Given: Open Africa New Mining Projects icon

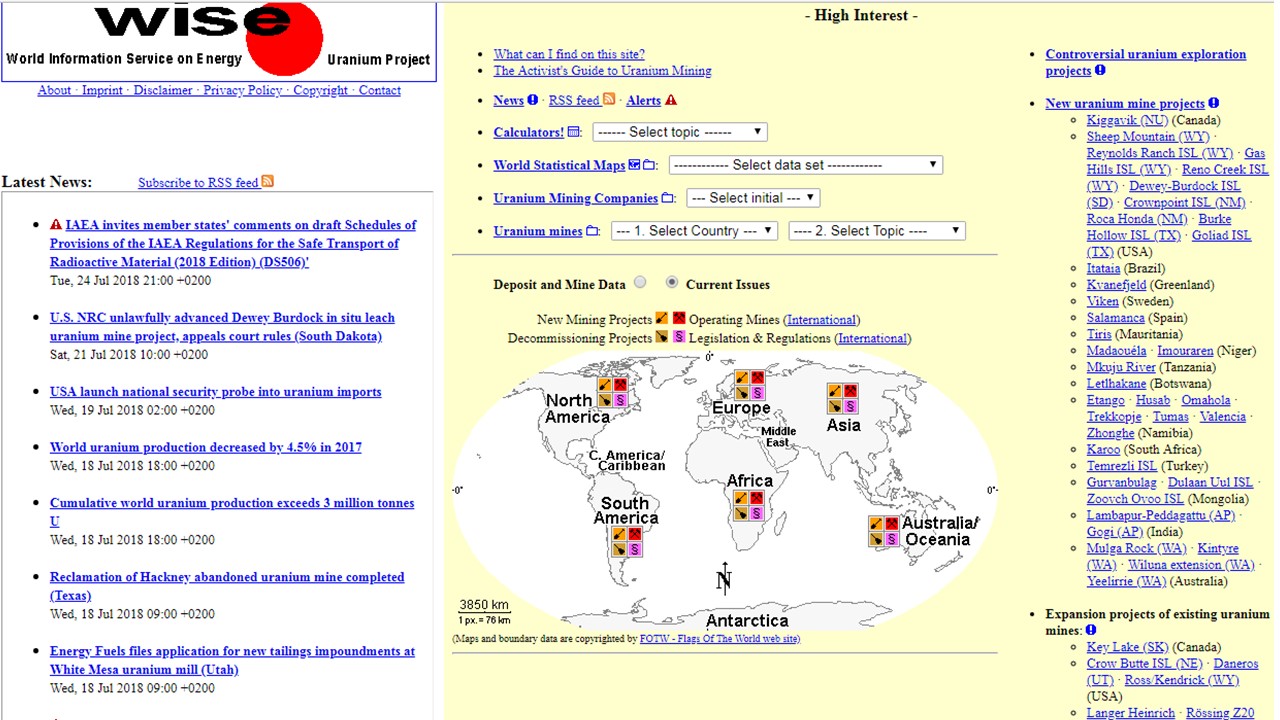Looking at the screenshot, I should [742, 498].
